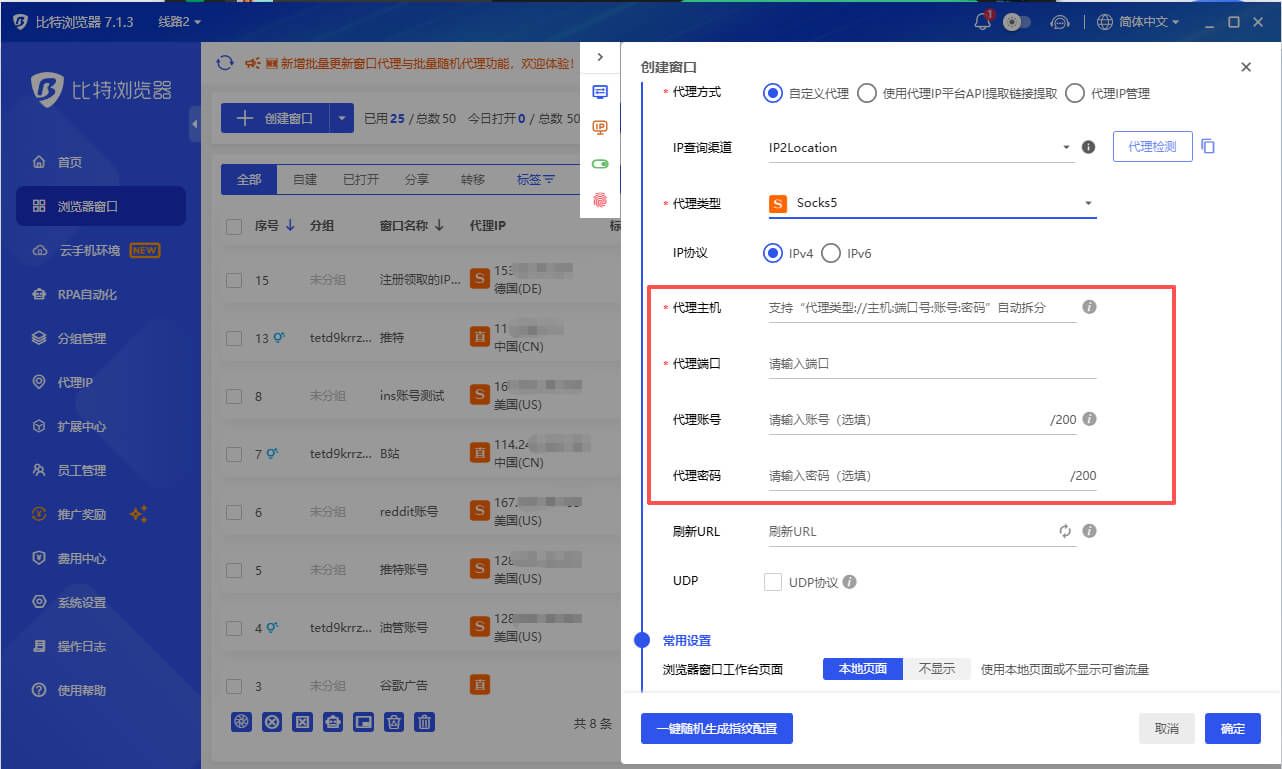Viewport: 1282px width, 769px height.
Task: Check the reddit账号 row checkbox
Action: pos(234,512)
